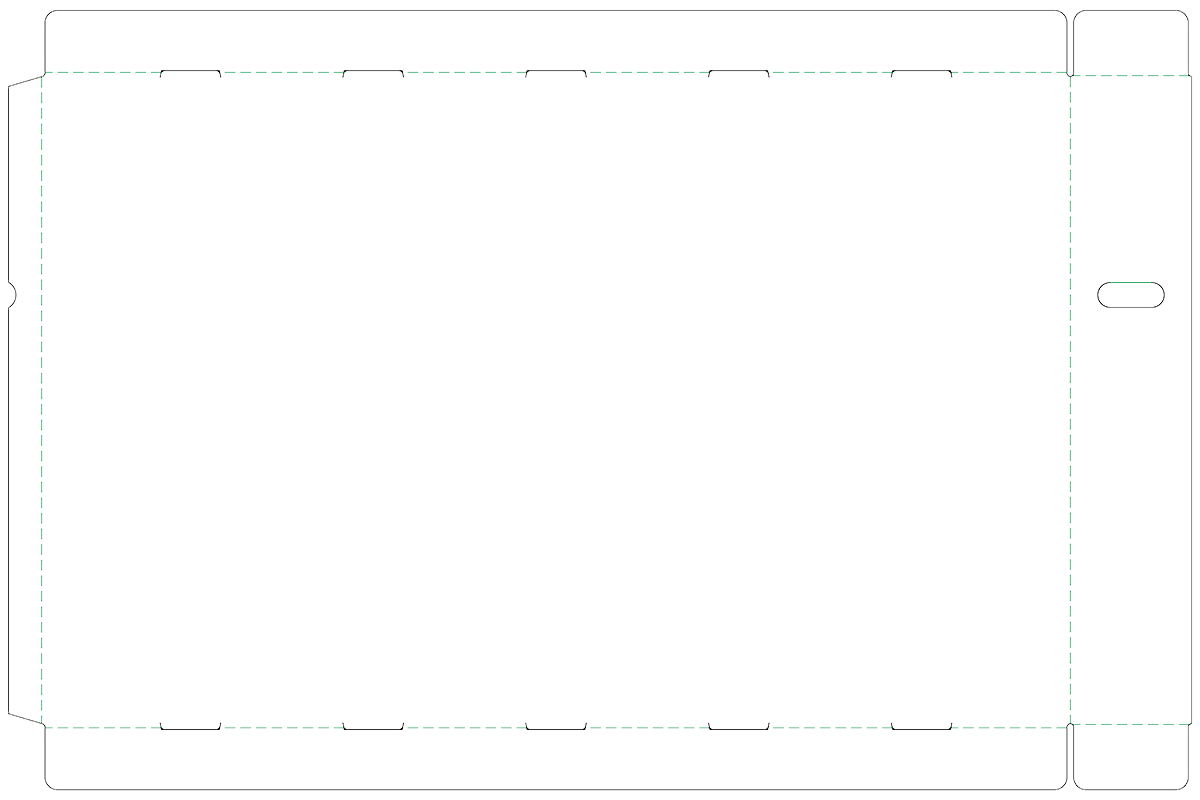Screen dimensions: 1200x800
Task: Click the leftmost tab notch on the top fold
Action: (x=190, y=73)
